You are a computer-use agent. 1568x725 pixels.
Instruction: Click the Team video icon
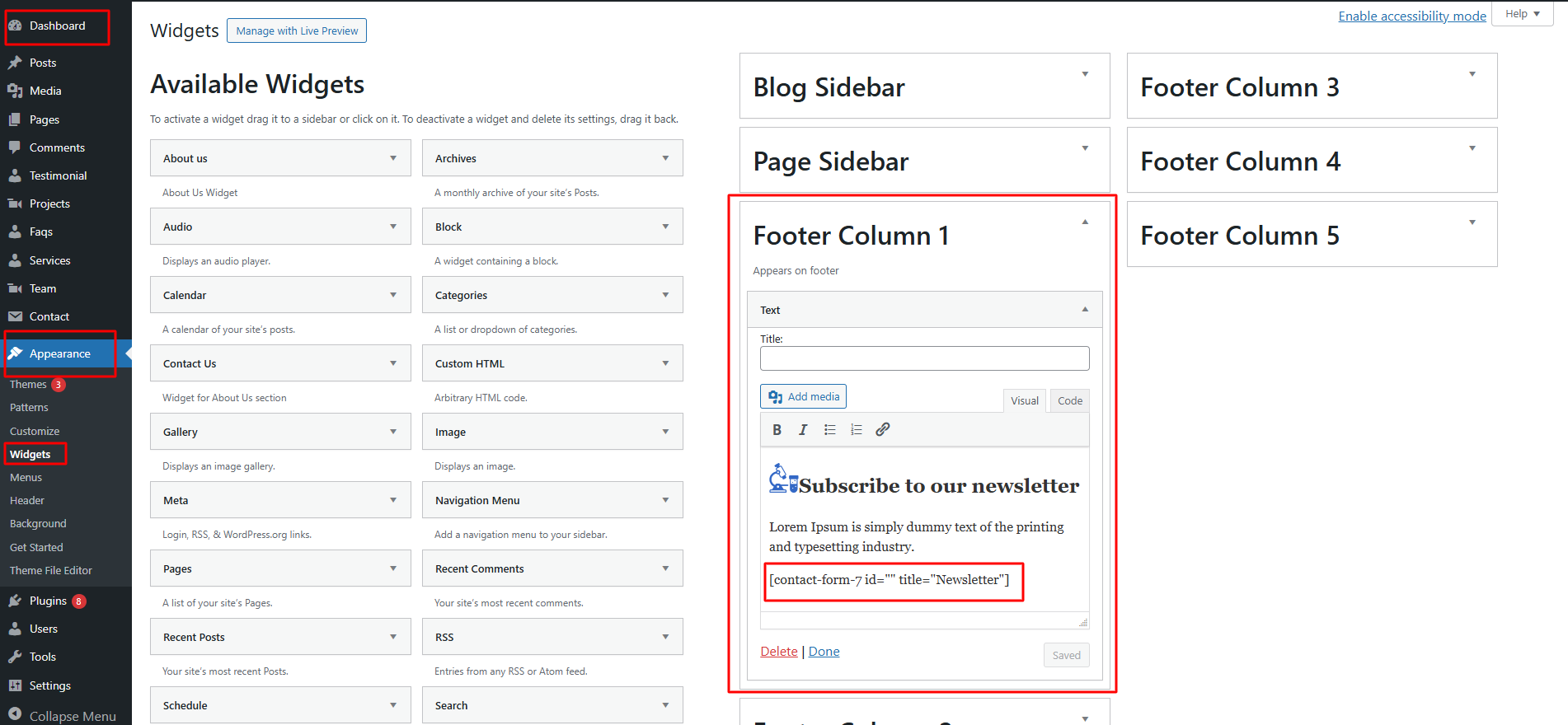[x=15, y=288]
